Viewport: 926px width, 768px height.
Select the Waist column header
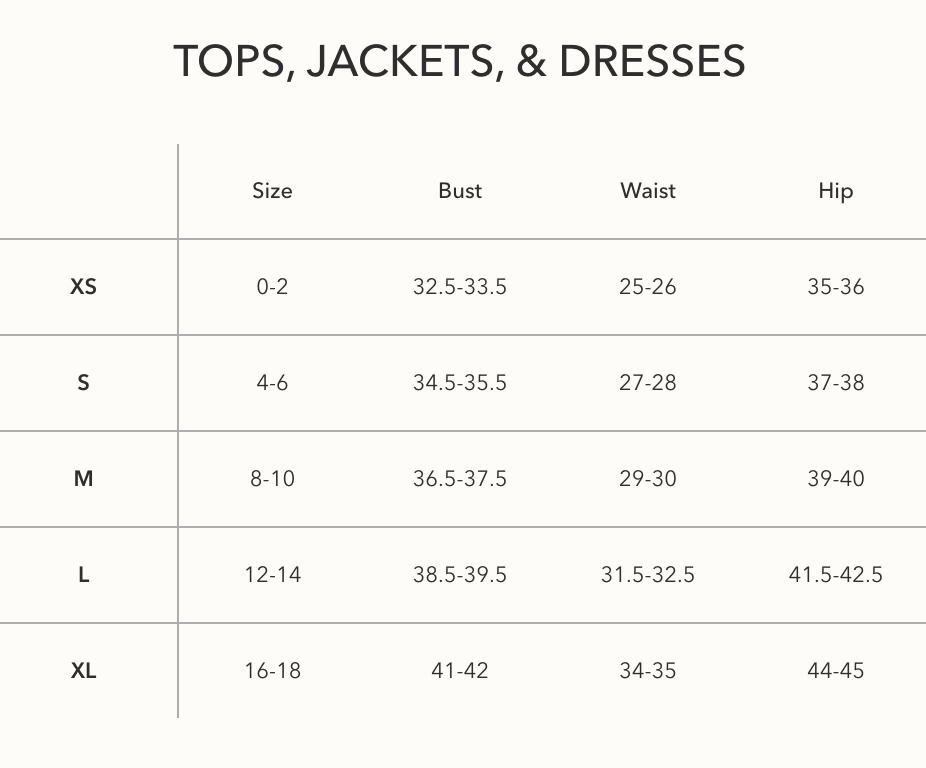pyautogui.click(x=648, y=191)
